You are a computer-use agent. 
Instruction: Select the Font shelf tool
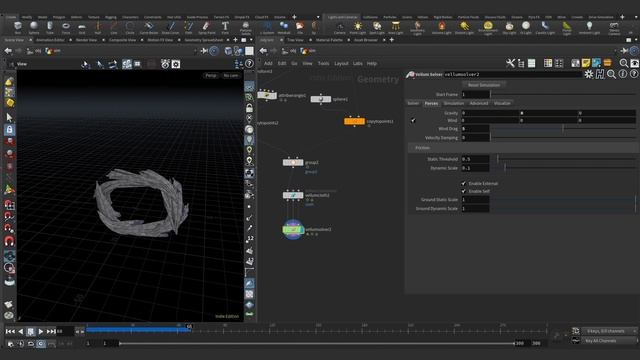tap(225, 28)
